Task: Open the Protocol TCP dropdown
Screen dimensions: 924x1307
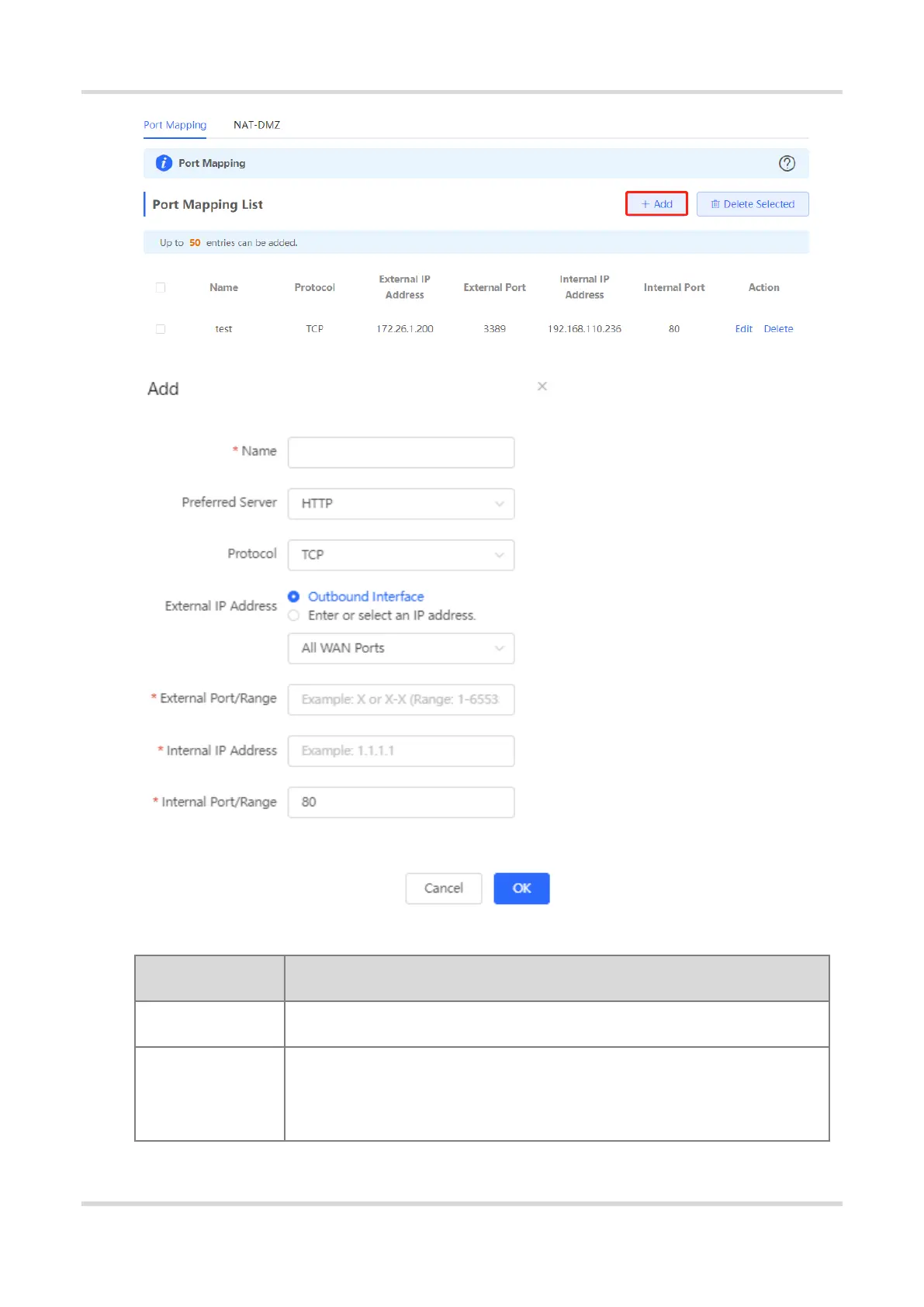Action: coord(401,555)
